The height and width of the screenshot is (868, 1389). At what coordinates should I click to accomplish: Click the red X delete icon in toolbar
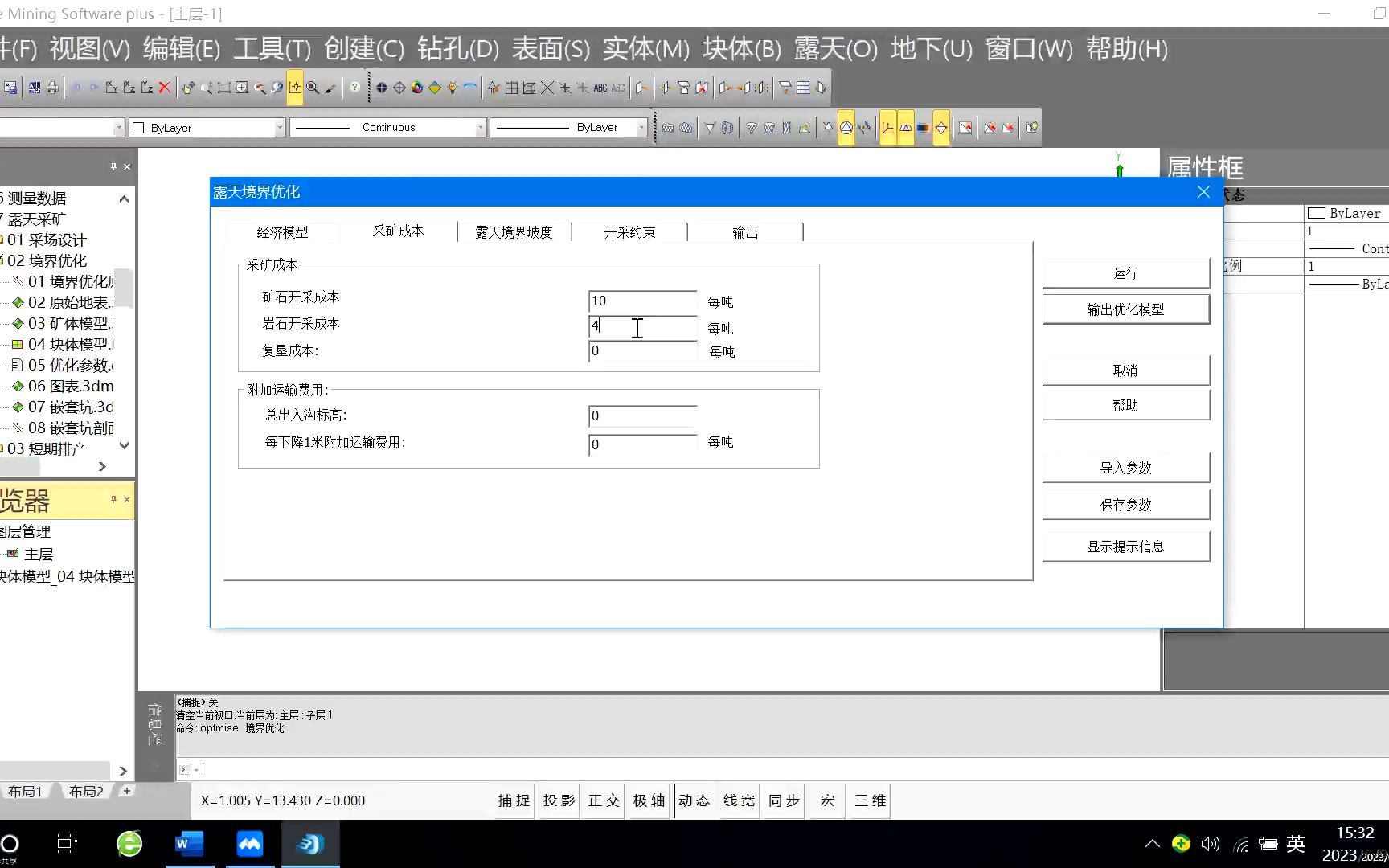[165, 88]
